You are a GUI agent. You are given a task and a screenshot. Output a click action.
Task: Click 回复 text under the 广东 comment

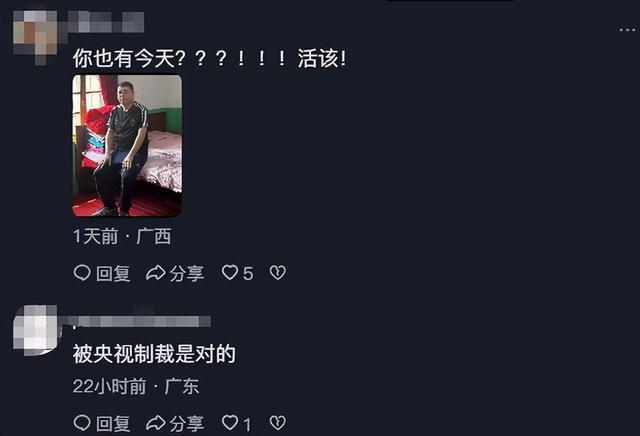point(113,424)
